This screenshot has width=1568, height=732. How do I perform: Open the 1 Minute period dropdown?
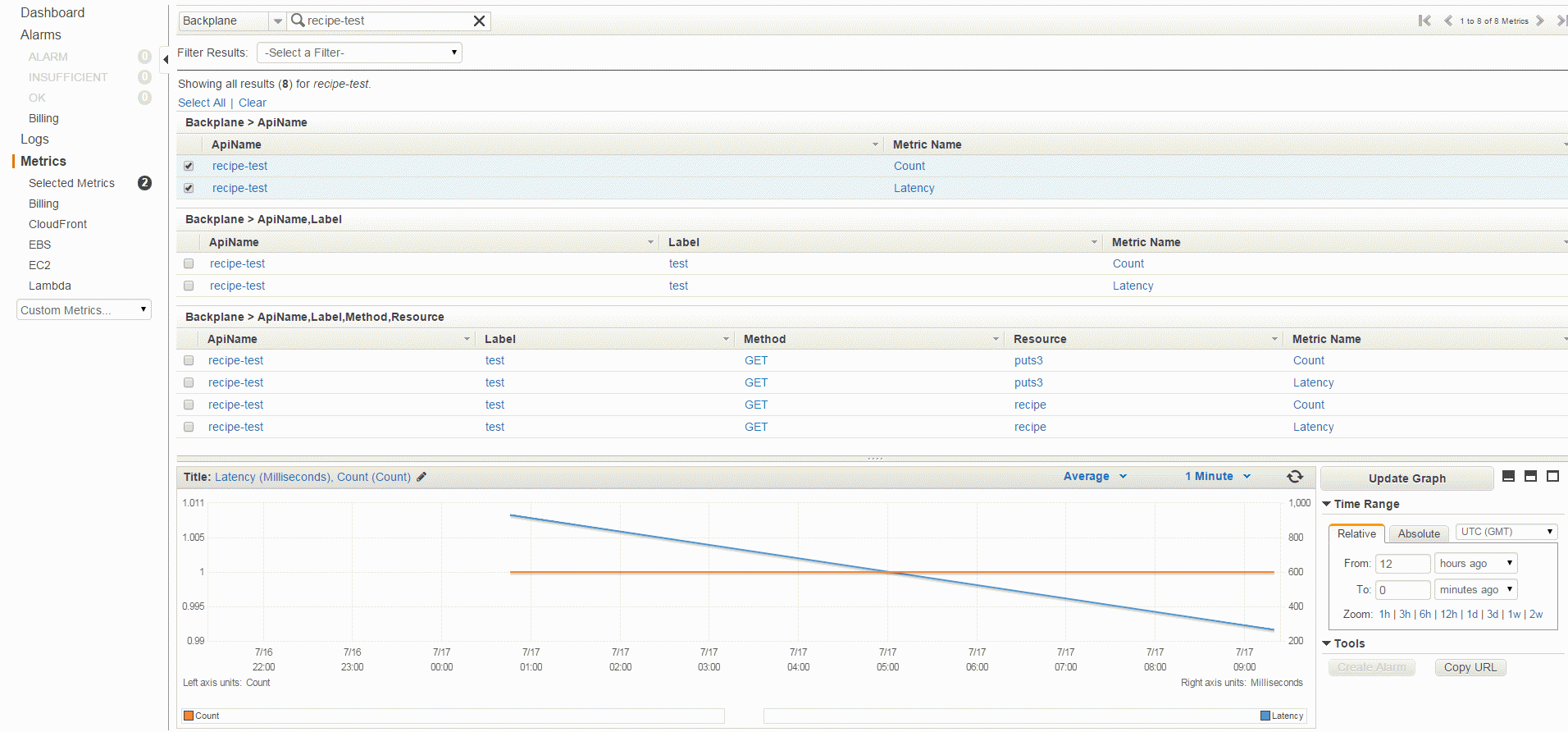tap(1218, 476)
